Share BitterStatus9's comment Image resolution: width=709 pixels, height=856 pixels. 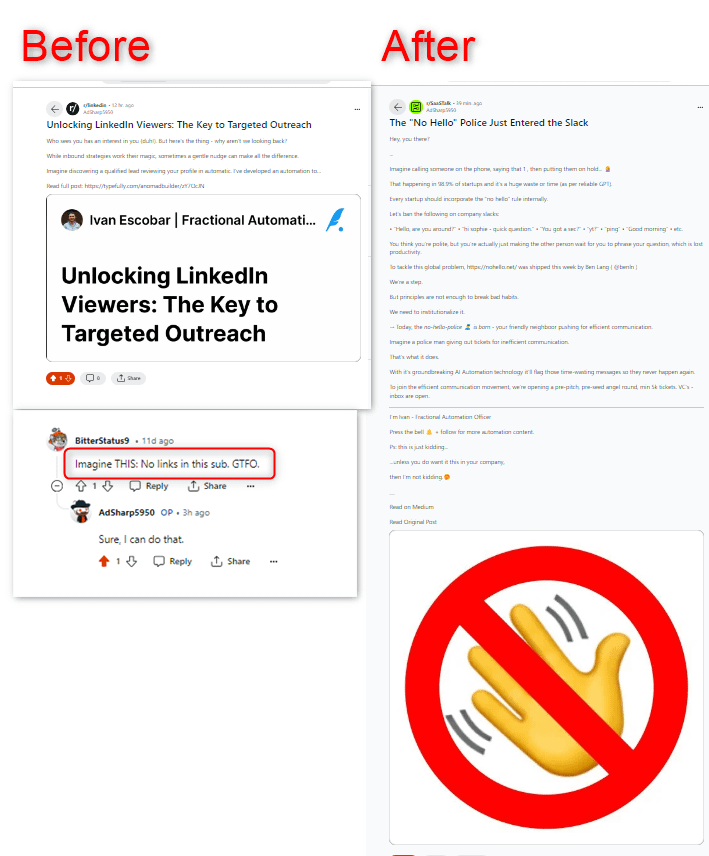[207, 486]
